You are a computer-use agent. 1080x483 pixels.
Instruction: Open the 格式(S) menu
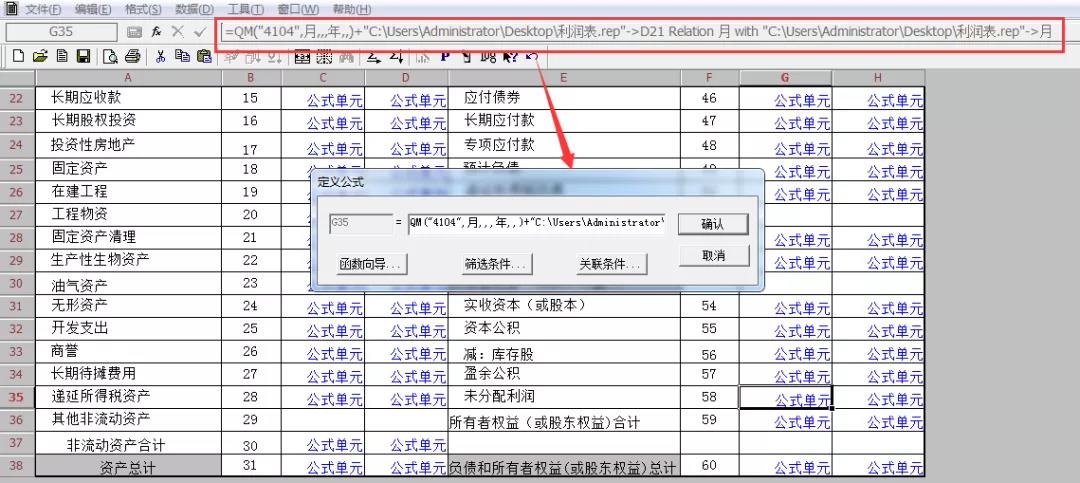tap(143, 10)
